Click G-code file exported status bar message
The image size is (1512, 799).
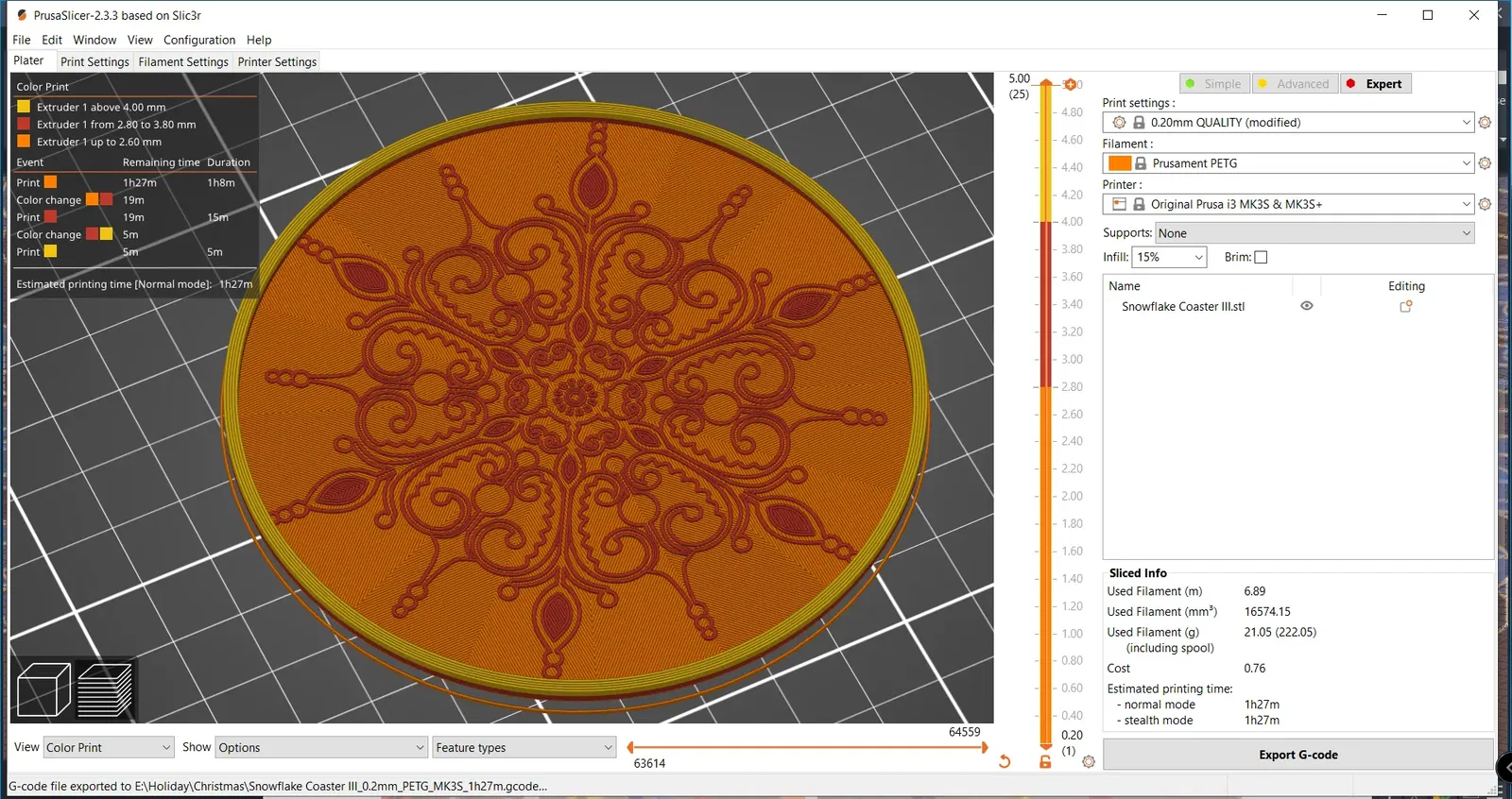point(278,786)
